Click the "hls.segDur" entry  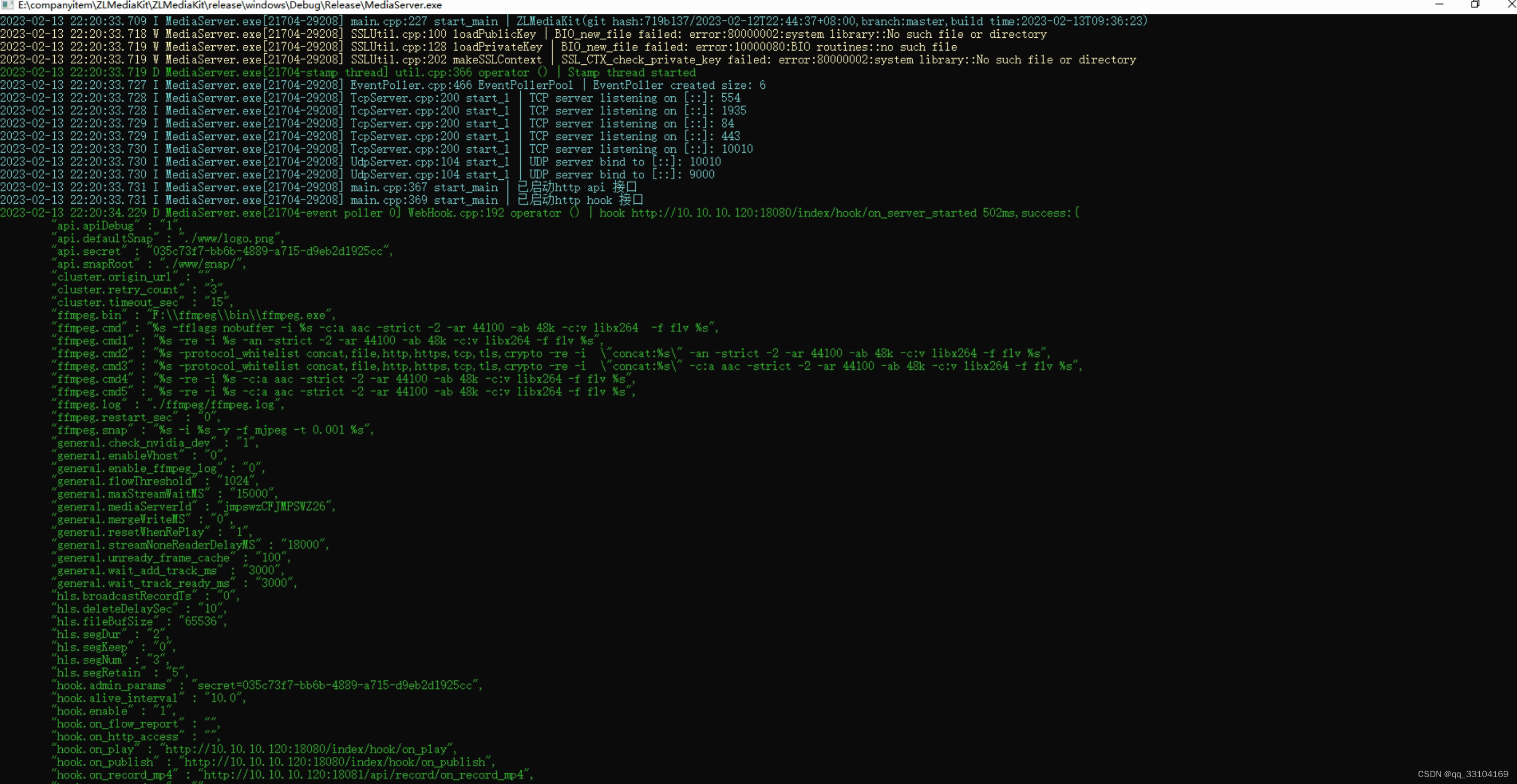point(111,635)
